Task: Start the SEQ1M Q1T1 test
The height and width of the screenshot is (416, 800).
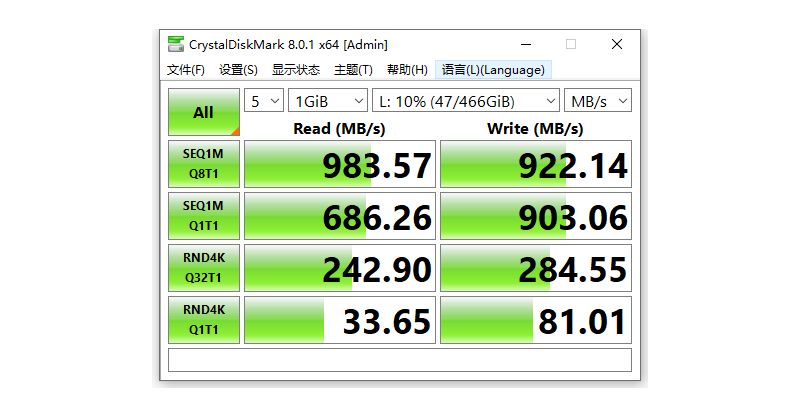Action: pos(204,216)
